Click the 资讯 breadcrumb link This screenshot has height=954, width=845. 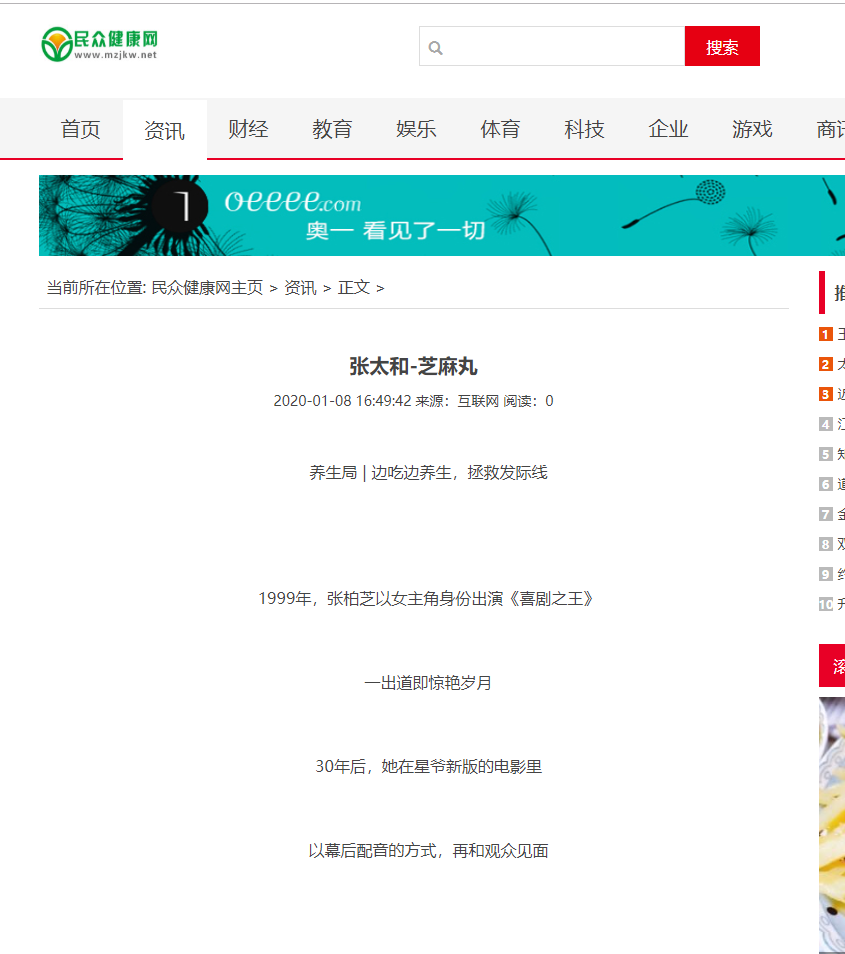click(300, 288)
